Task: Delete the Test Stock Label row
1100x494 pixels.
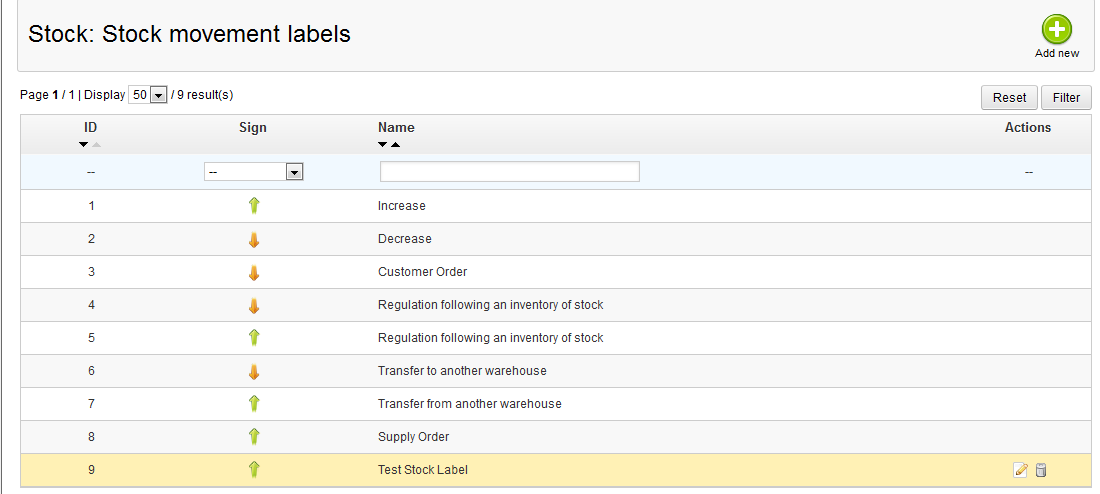Action: tap(1041, 470)
